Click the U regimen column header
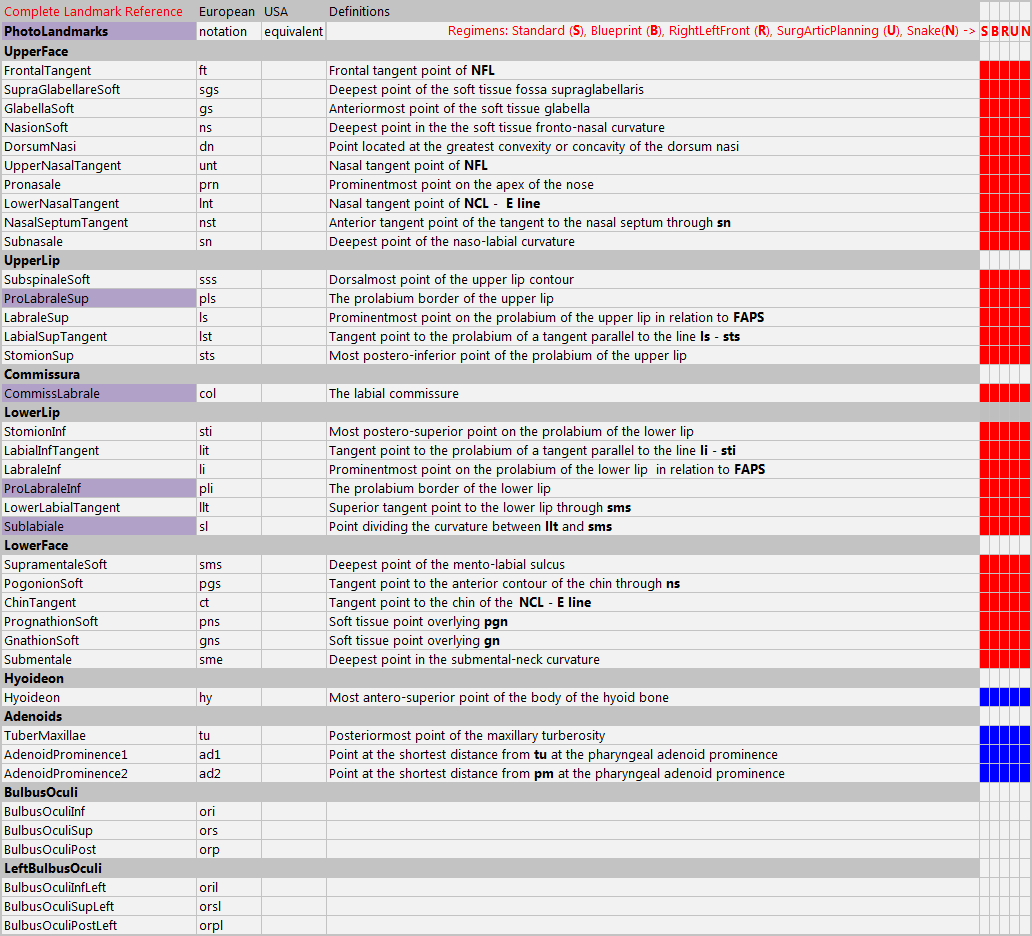Viewport: 1032px width, 936px height. pos(1014,31)
